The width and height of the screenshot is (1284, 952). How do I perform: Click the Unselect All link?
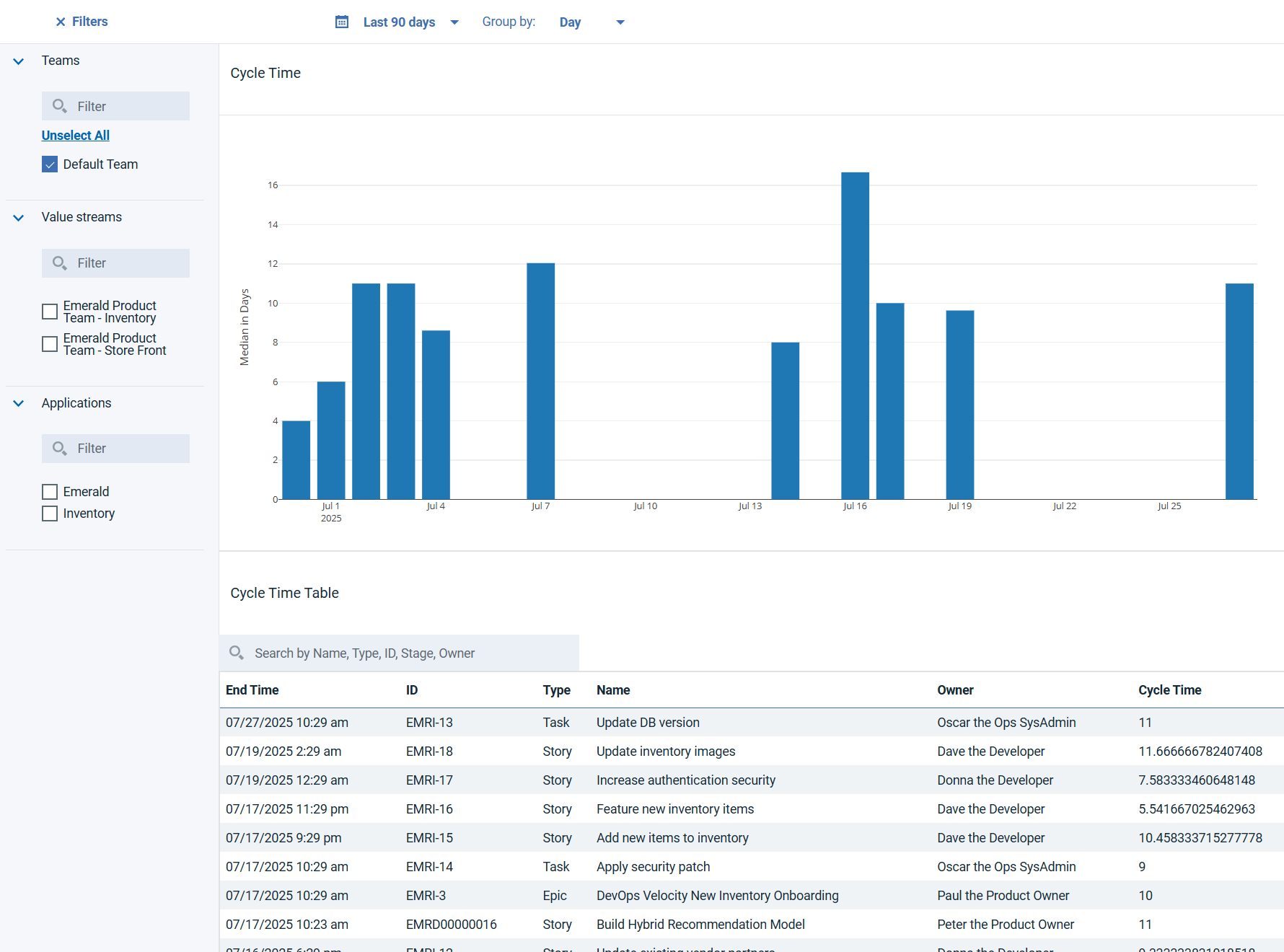(76, 136)
